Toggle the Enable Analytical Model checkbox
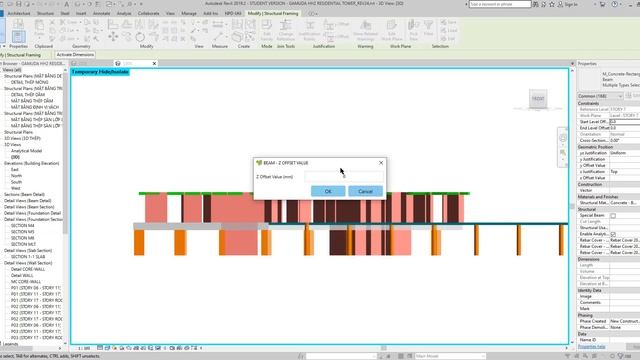640x360 pixels. pos(613,234)
